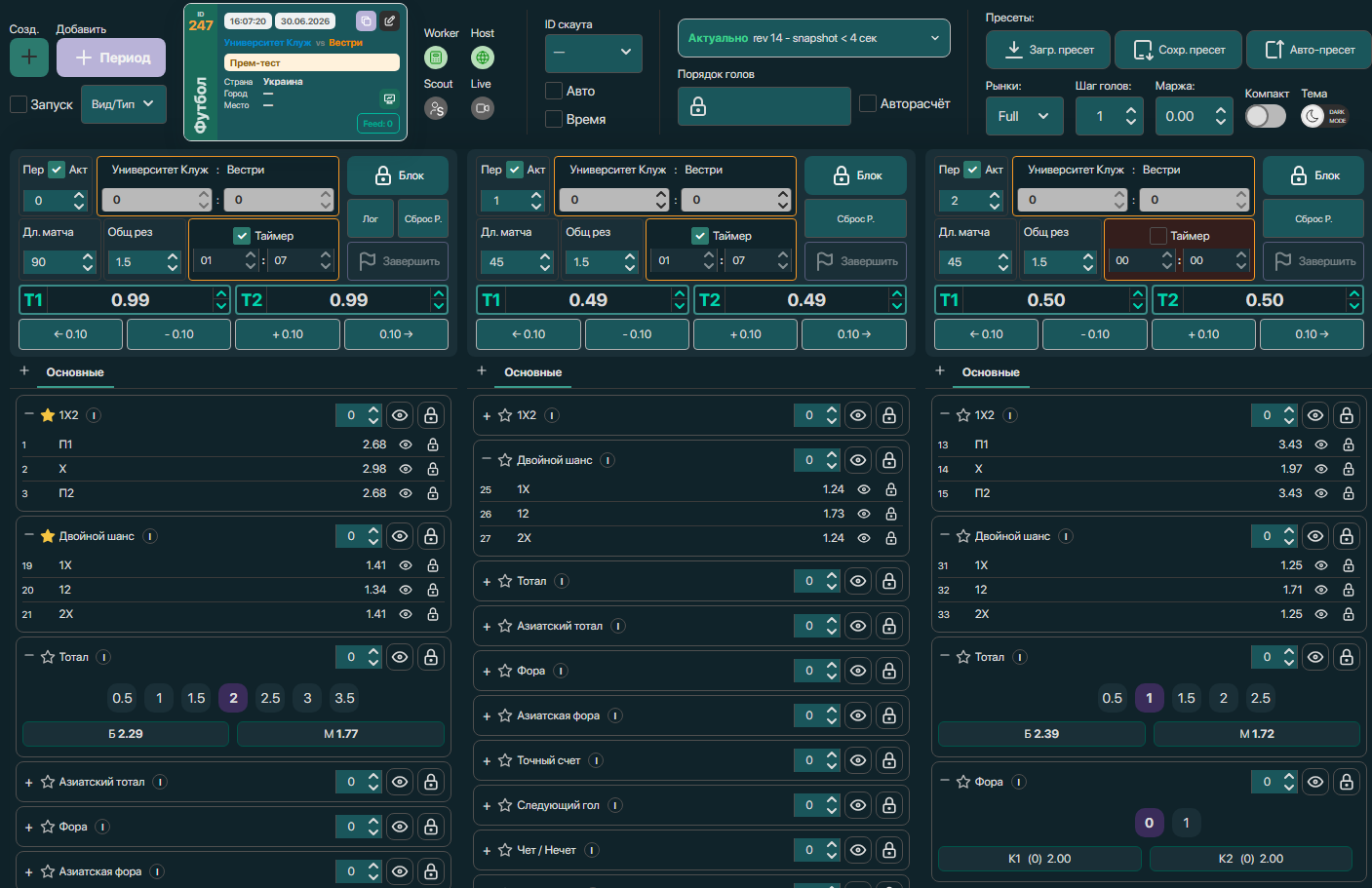
Task: Lock the Фора market in period 2
Action: [1347, 782]
